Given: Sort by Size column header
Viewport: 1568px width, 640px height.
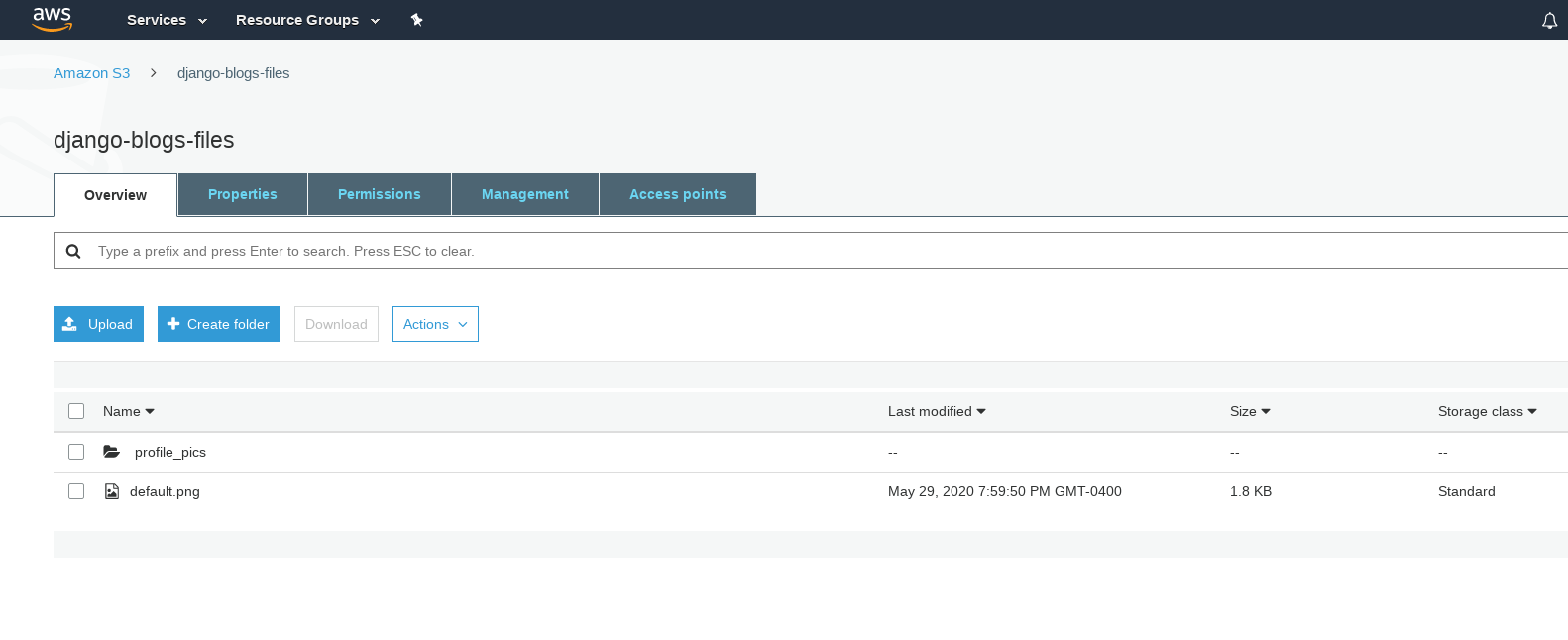Looking at the screenshot, I should [x=1250, y=411].
